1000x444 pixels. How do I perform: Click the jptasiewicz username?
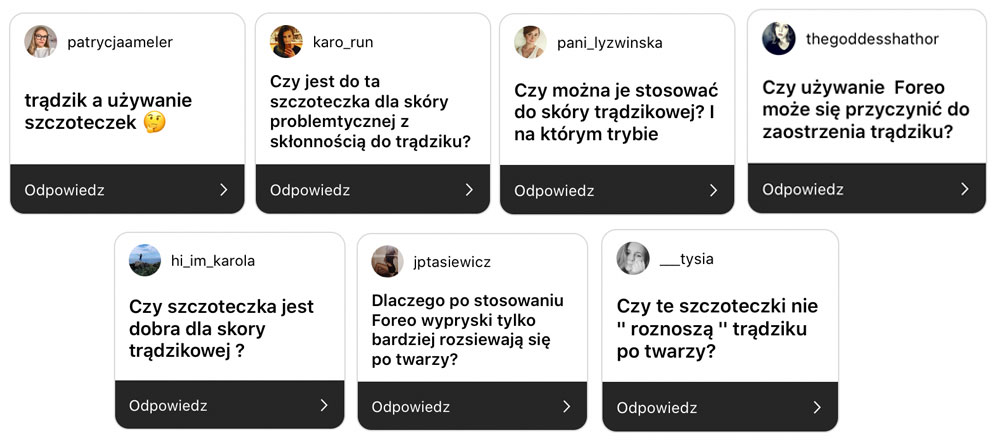[452, 262]
